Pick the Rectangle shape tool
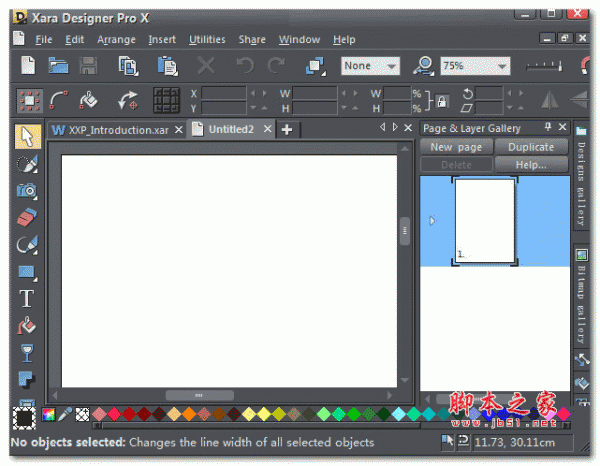Viewport: 600px width, 466px height. [27, 271]
